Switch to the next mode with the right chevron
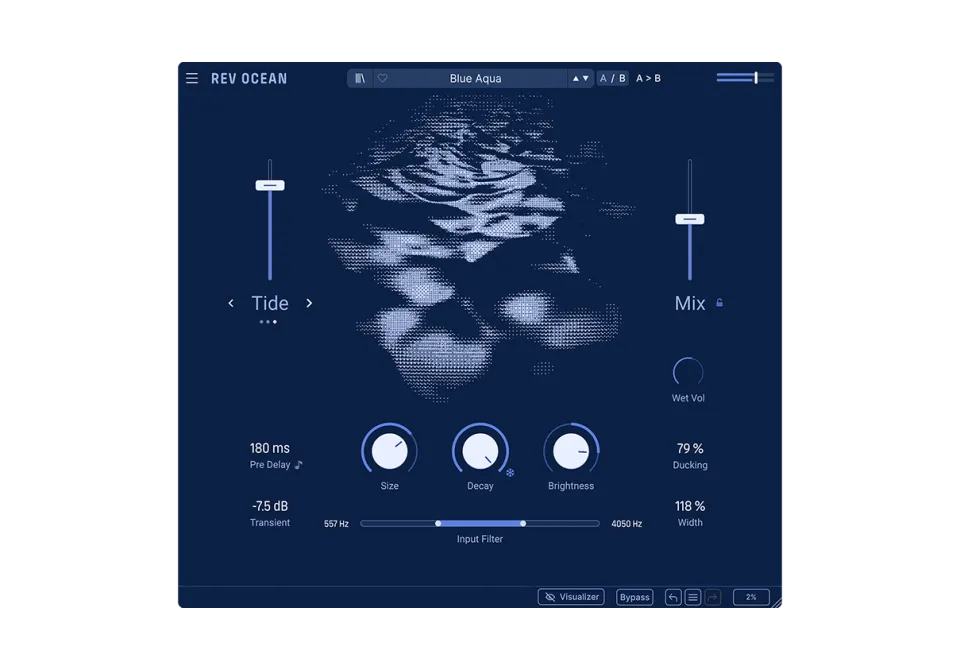Viewport: 960px width, 670px height. [309, 303]
